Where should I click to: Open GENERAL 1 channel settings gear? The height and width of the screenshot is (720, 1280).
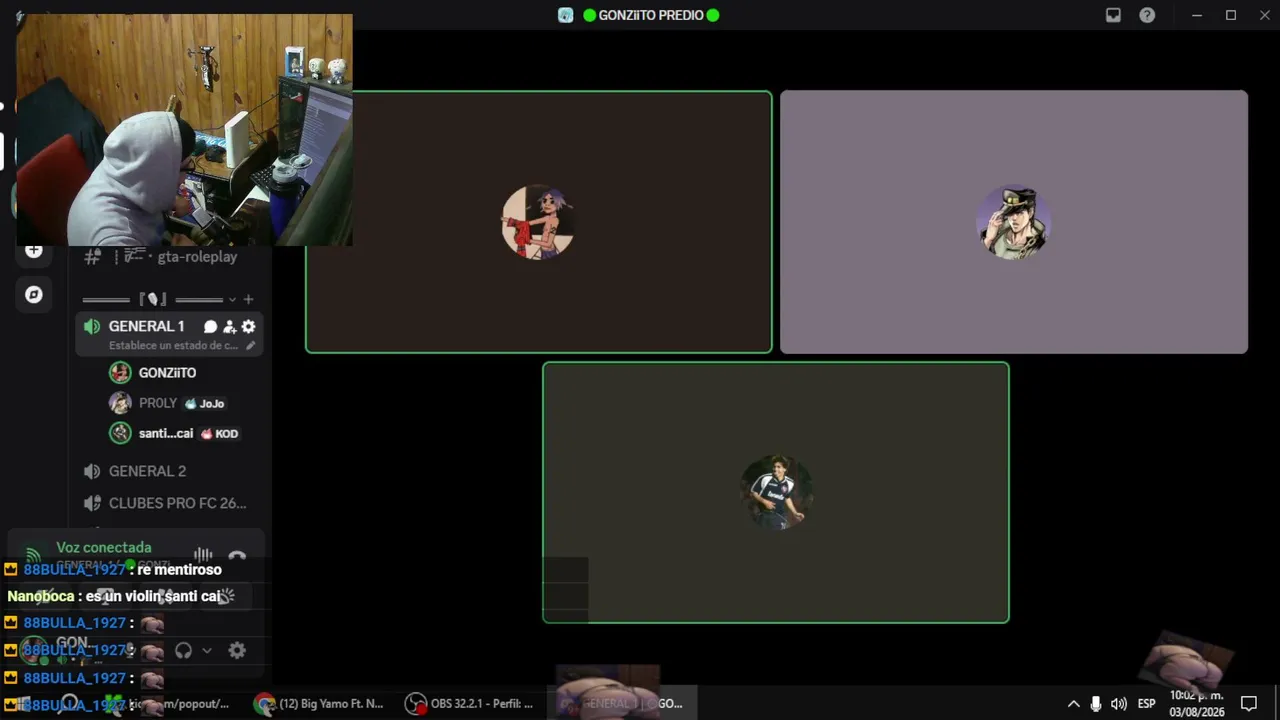click(x=248, y=326)
